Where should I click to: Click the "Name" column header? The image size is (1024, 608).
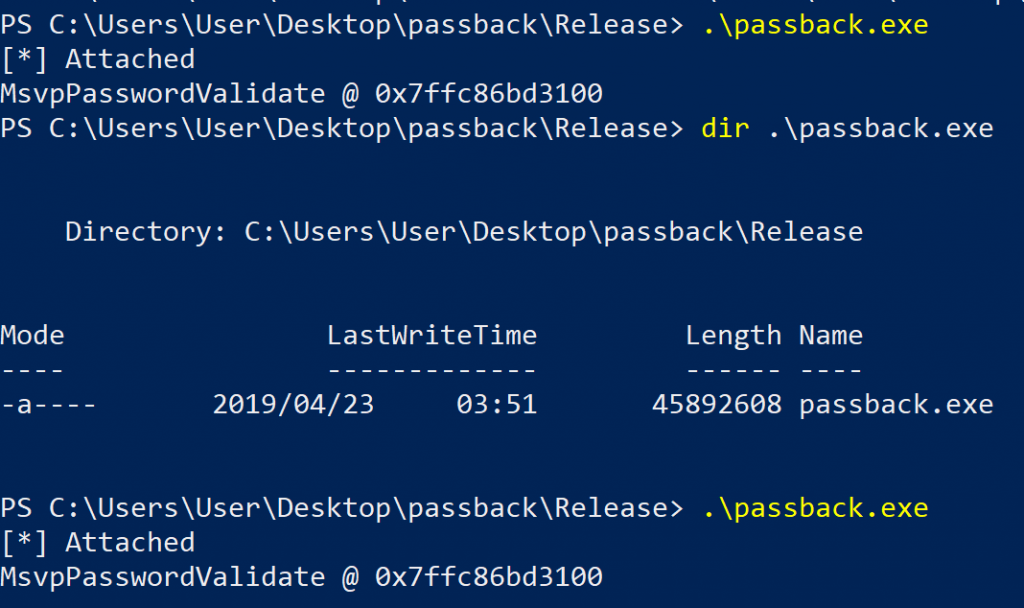coord(830,335)
